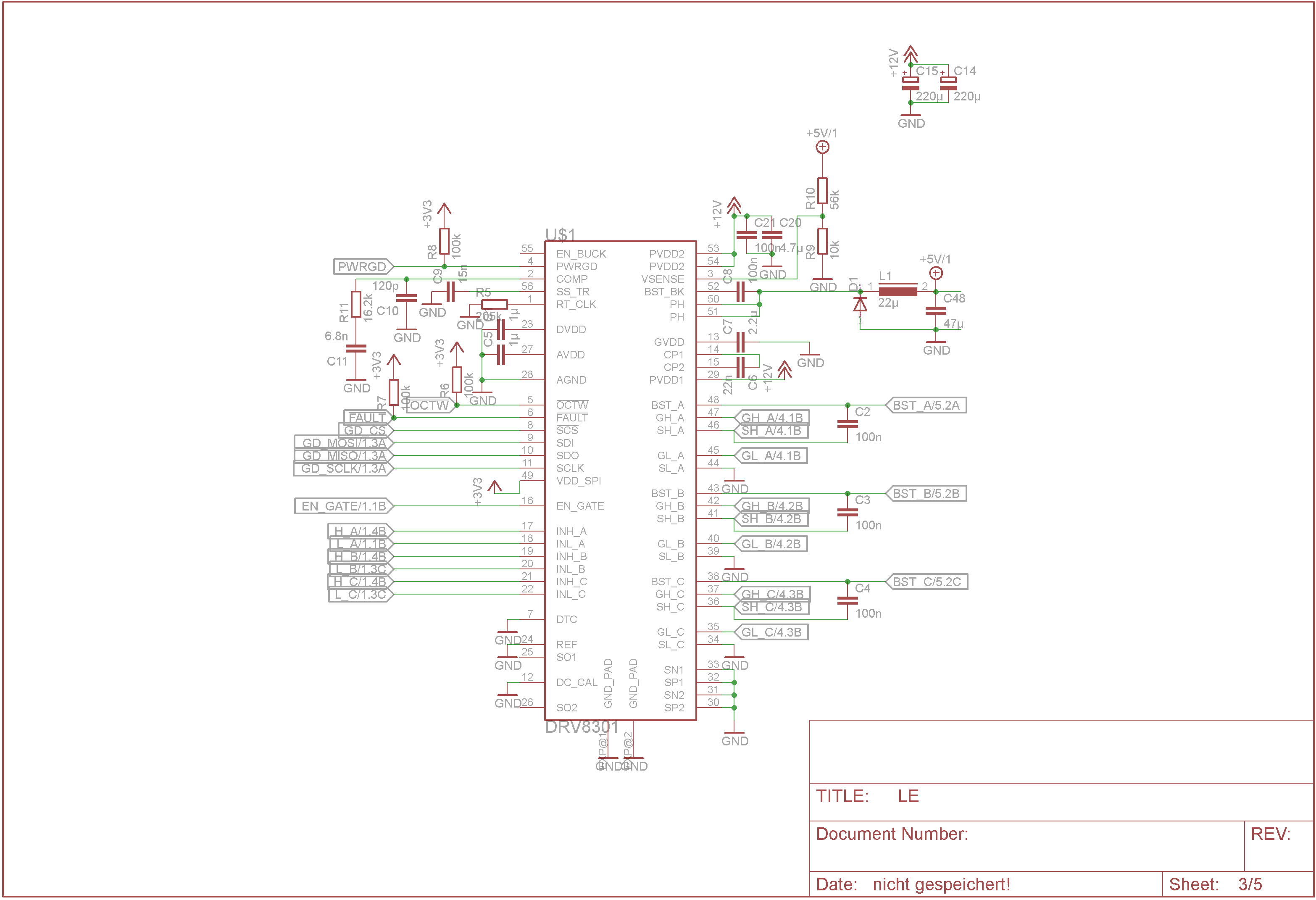This screenshot has width=1316, height=900.
Task: Select the 120p value near C10
Action: pyautogui.click(x=386, y=286)
